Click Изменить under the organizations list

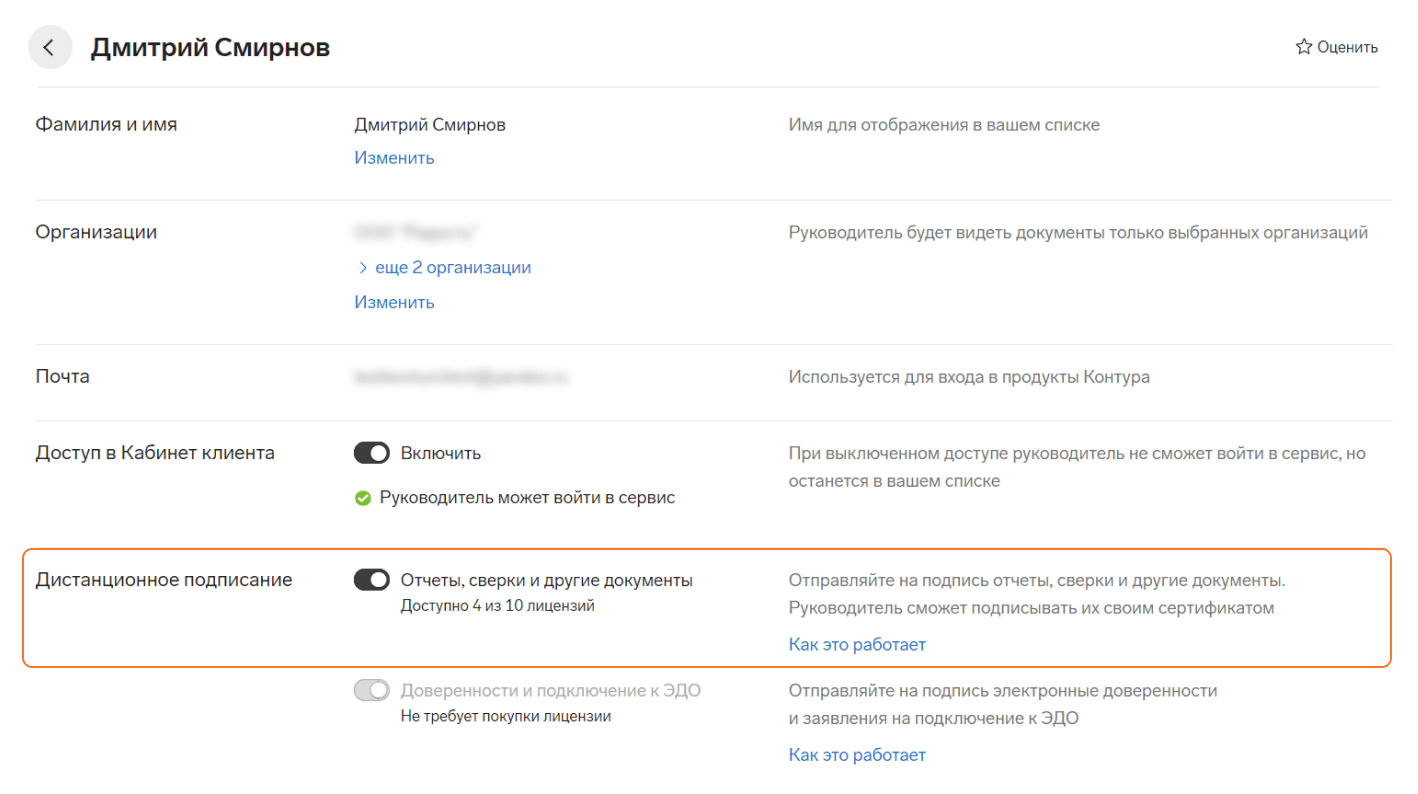click(x=394, y=302)
